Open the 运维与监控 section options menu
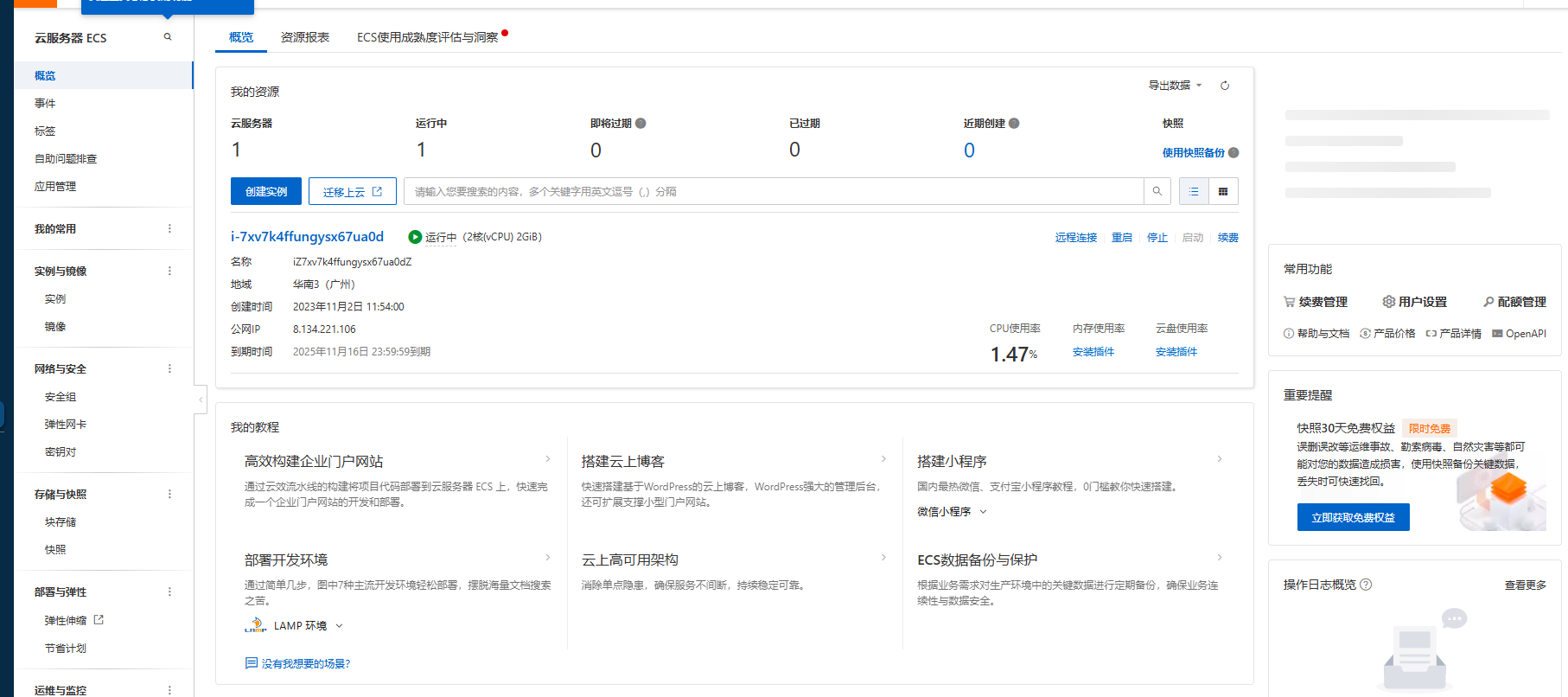Screen dimensions: 1568x697 169,690
